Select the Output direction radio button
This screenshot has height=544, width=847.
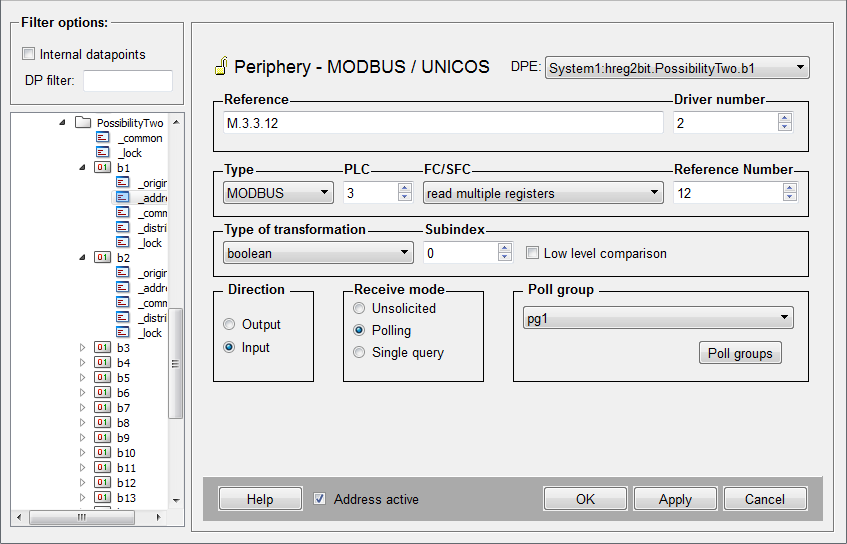230,324
